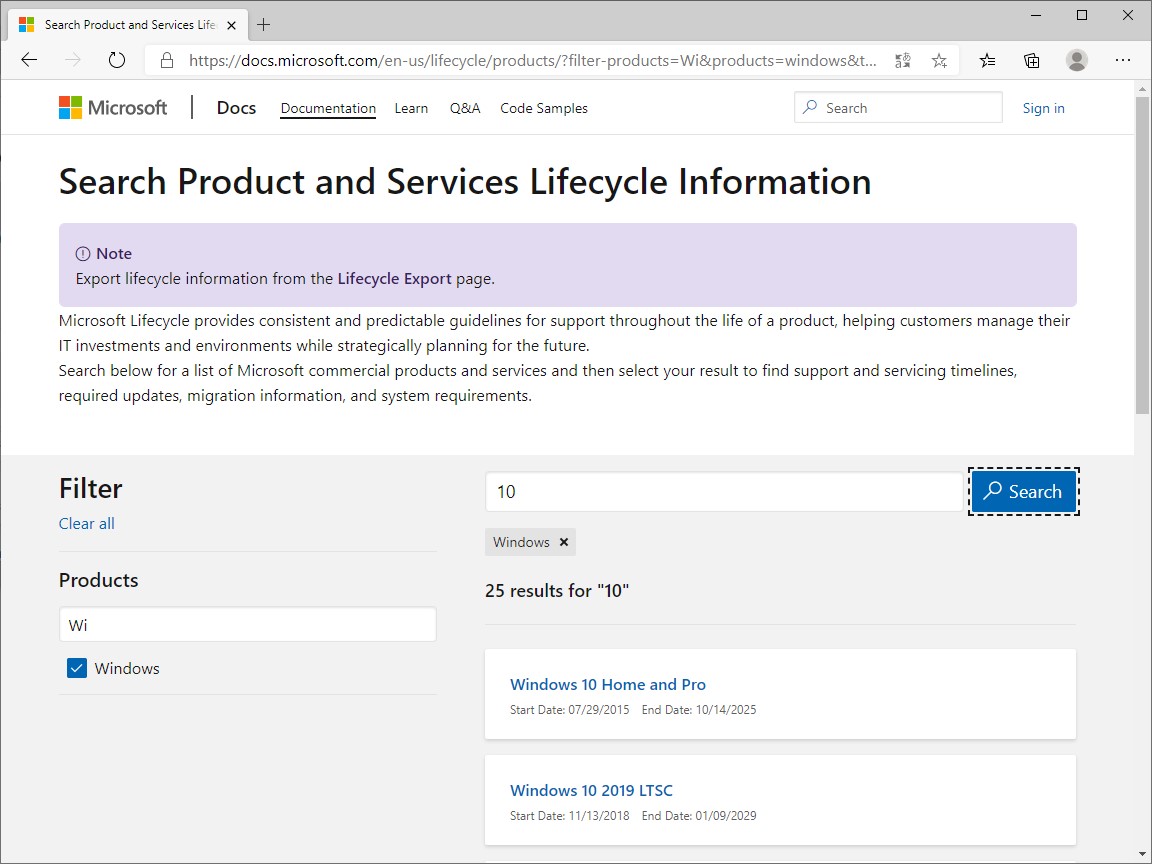Go to the Q&A nav item
The image size is (1152, 864).
[x=465, y=108]
